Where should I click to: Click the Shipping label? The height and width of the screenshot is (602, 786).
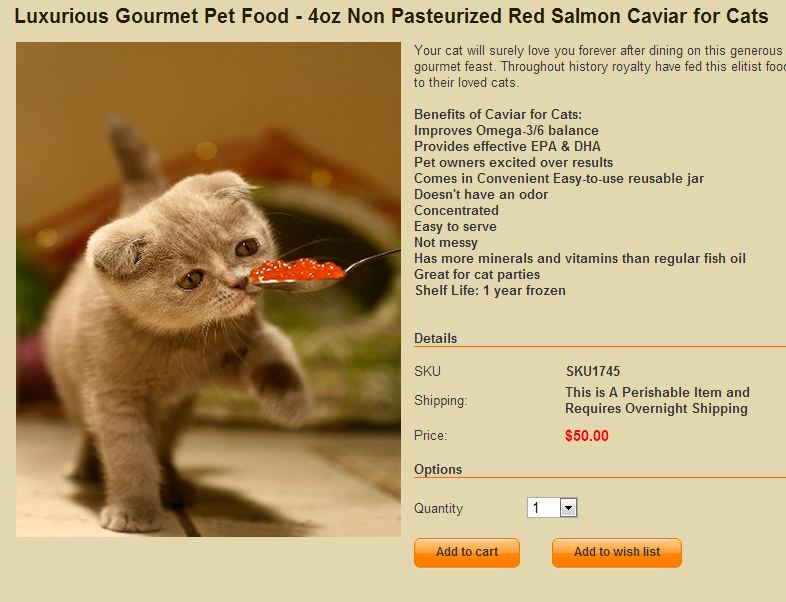441,400
